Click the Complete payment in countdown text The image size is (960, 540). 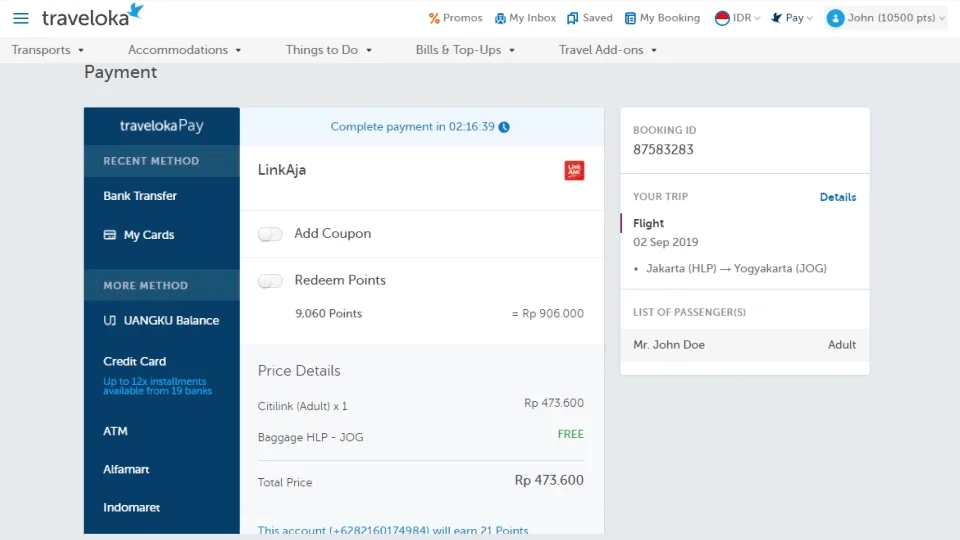(412, 127)
